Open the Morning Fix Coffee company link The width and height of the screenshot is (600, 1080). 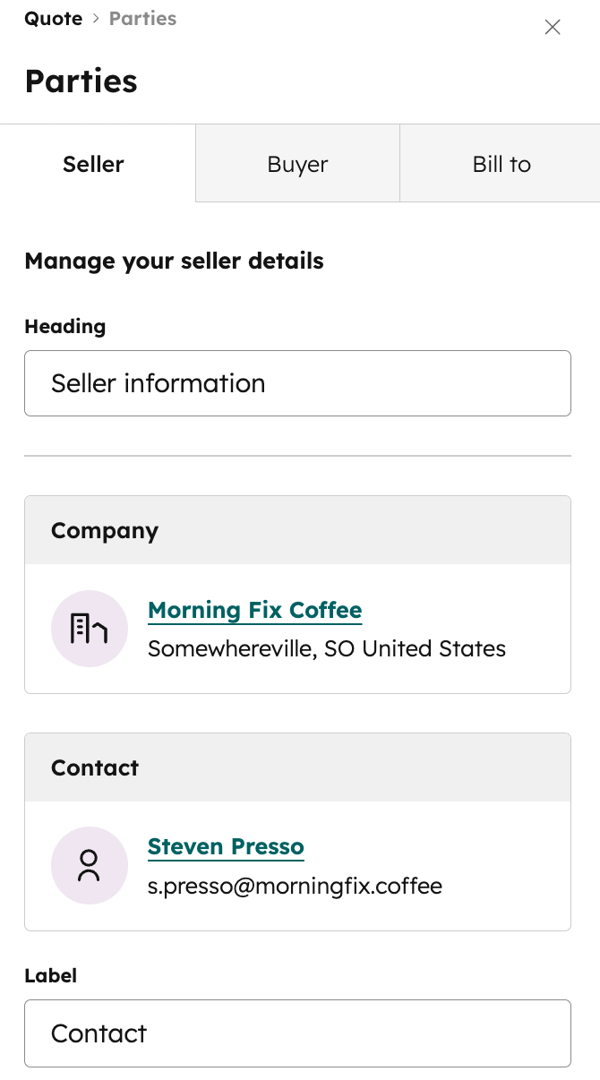point(254,610)
